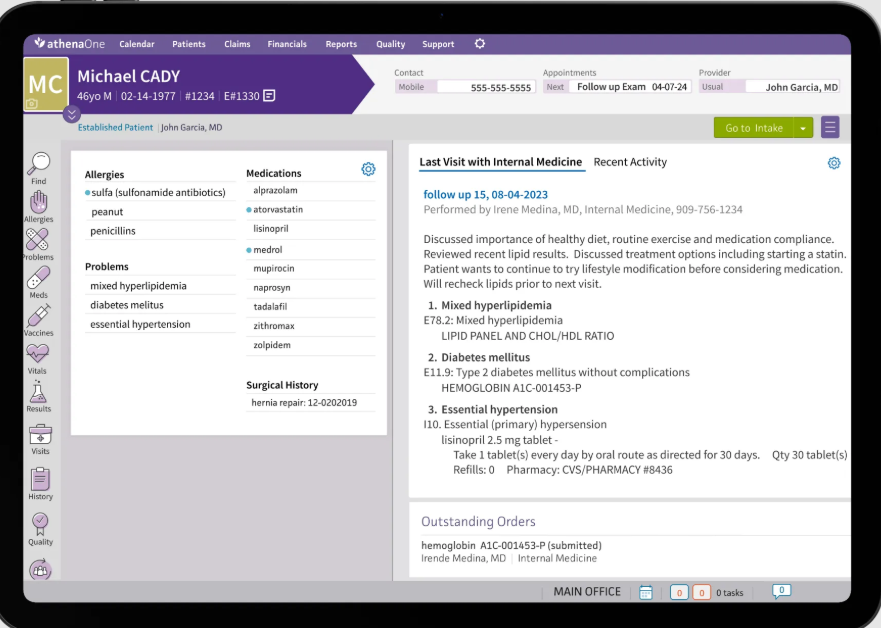
Task: Open the follow up 15, 08-04-2023 link
Action: coord(485,194)
